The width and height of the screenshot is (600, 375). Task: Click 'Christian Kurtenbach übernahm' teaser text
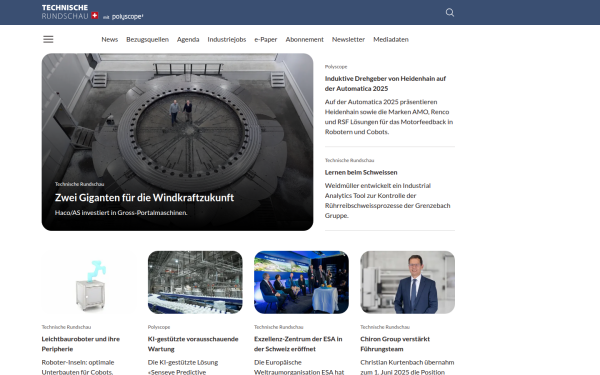407,367
